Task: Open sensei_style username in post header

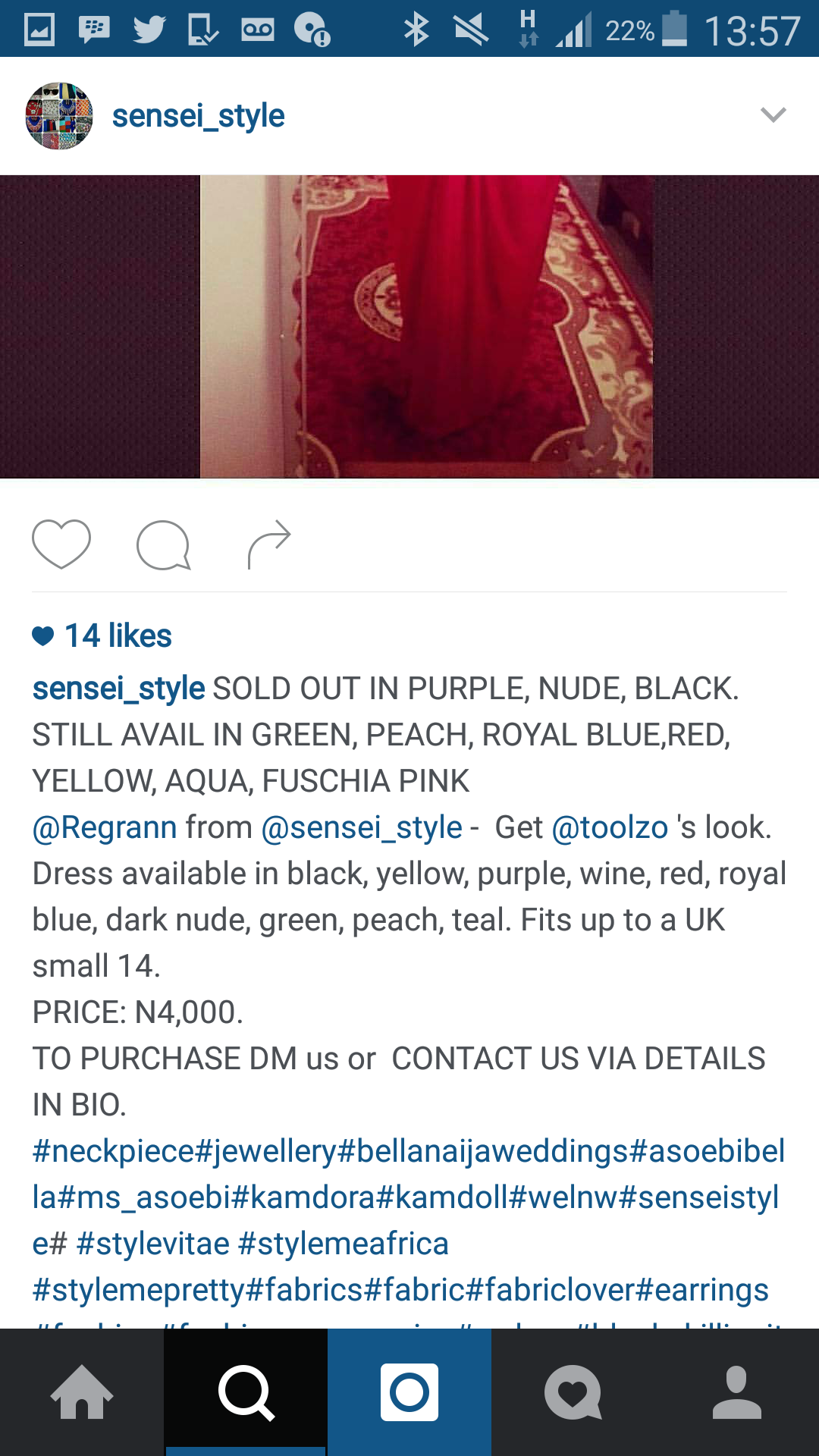Action: click(x=198, y=116)
